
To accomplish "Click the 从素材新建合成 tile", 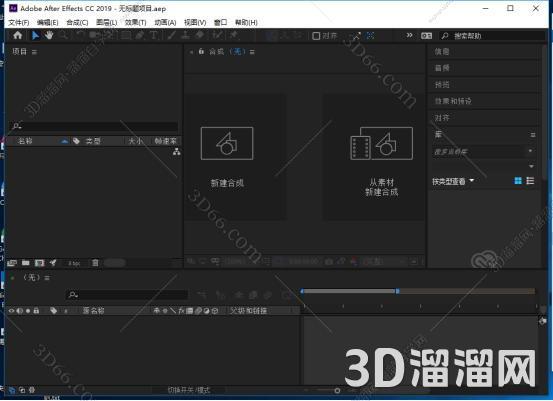I will point(374,157).
